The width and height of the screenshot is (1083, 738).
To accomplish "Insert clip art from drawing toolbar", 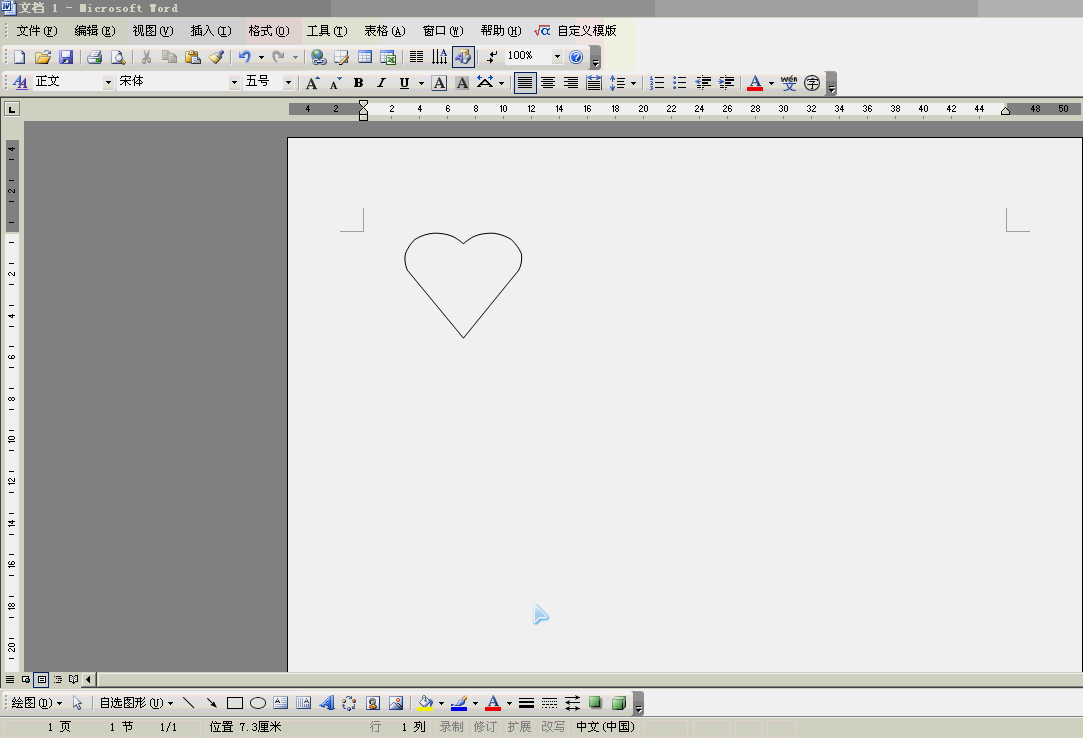I will [373, 703].
